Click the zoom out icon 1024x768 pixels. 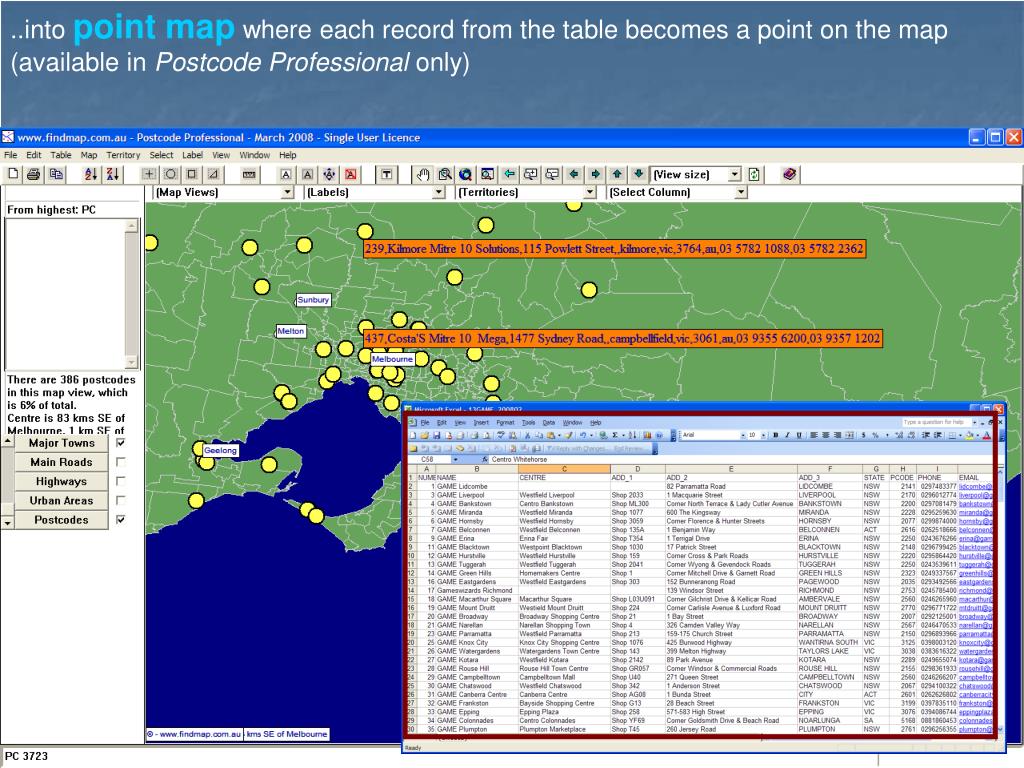pos(552,174)
